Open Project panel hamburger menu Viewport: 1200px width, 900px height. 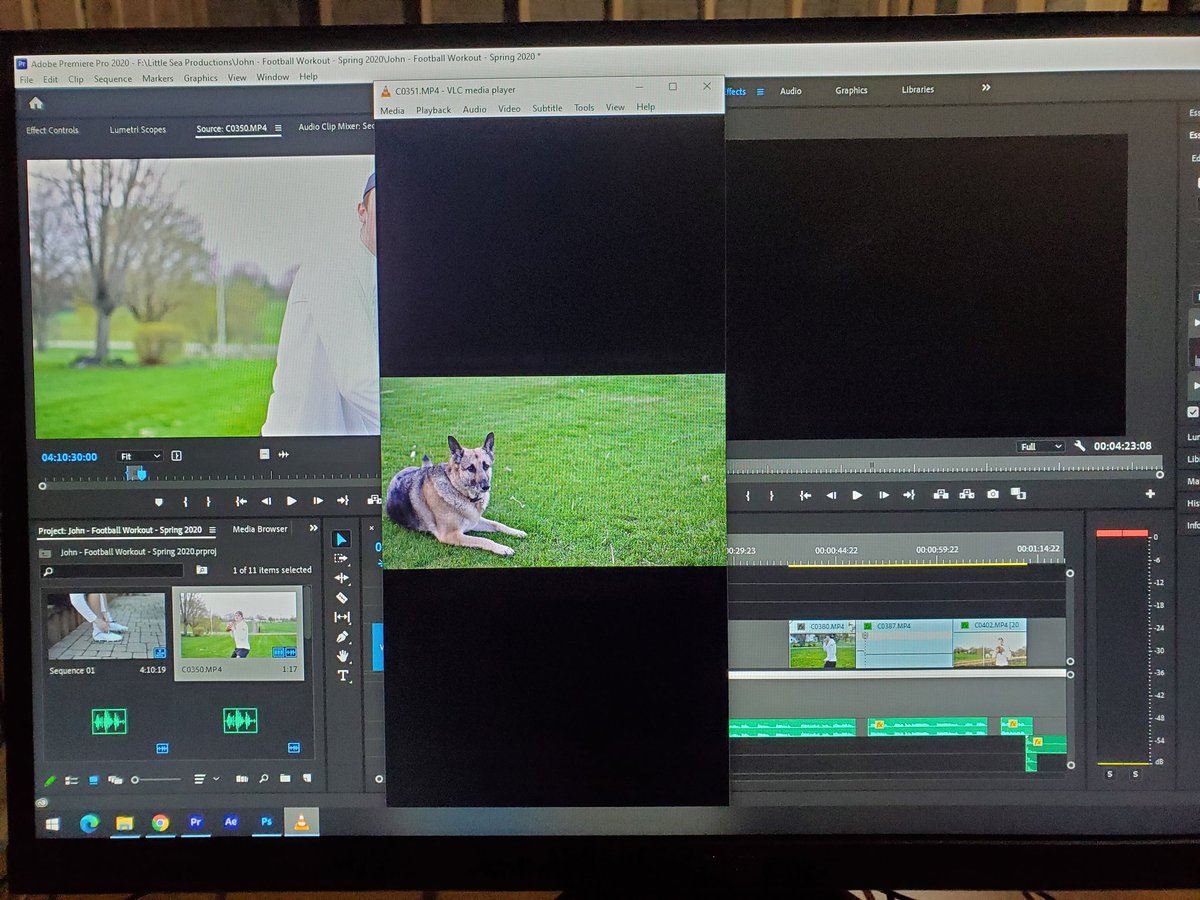[211, 530]
